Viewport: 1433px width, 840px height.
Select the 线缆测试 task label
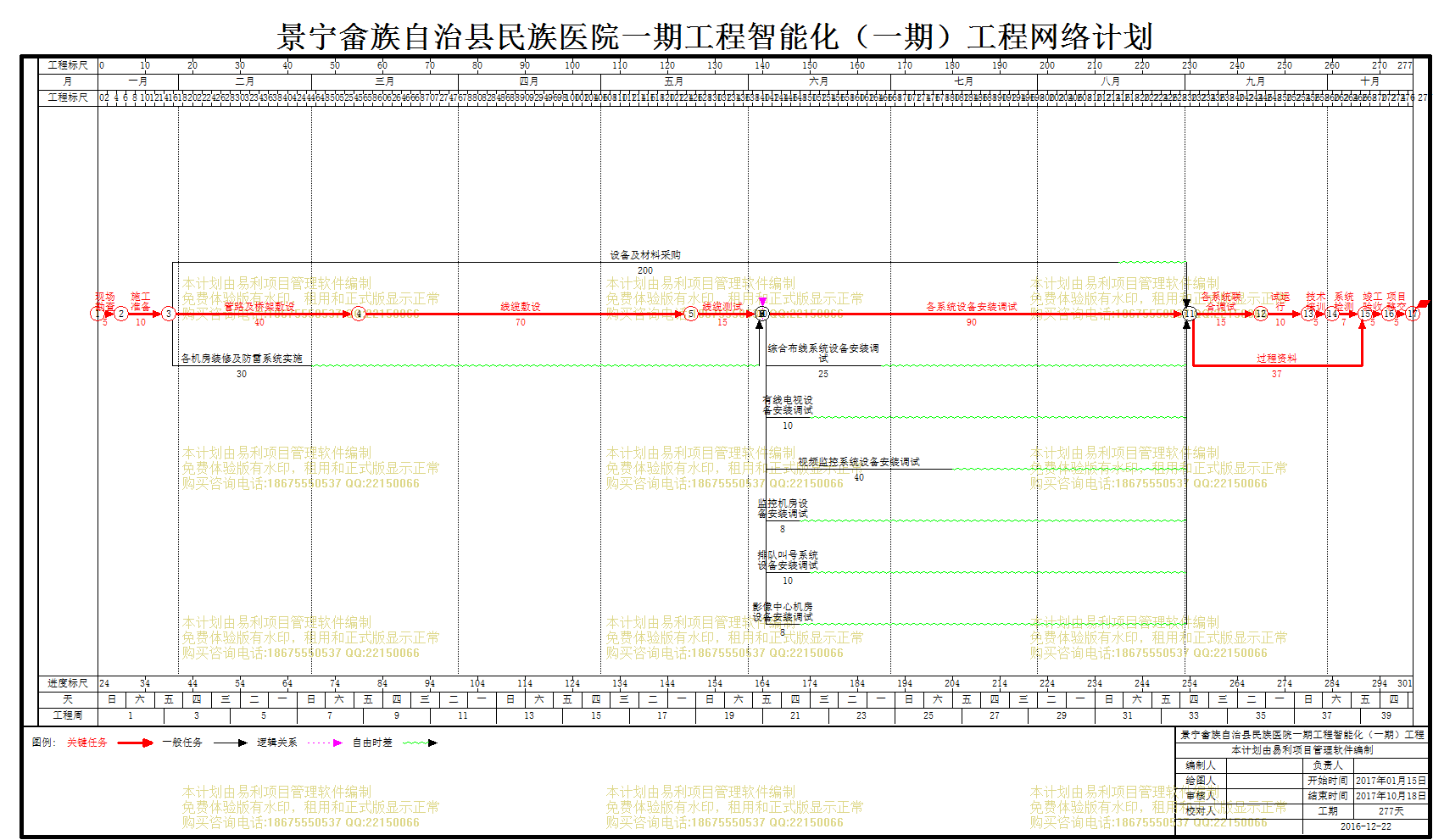[x=722, y=307]
